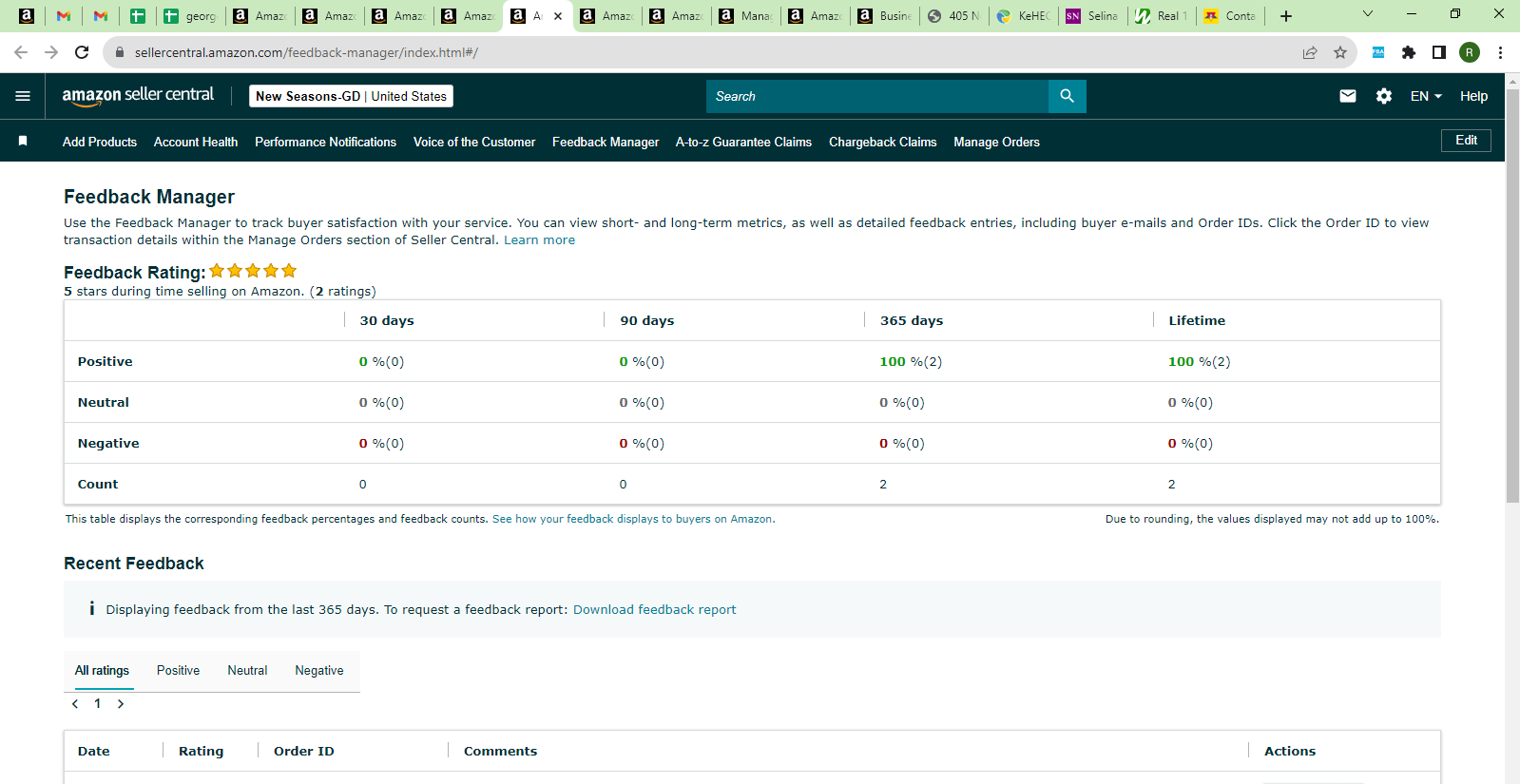The height and width of the screenshot is (784, 1520).
Task: Click the browser address bar URL
Action: click(x=306, y=52)
